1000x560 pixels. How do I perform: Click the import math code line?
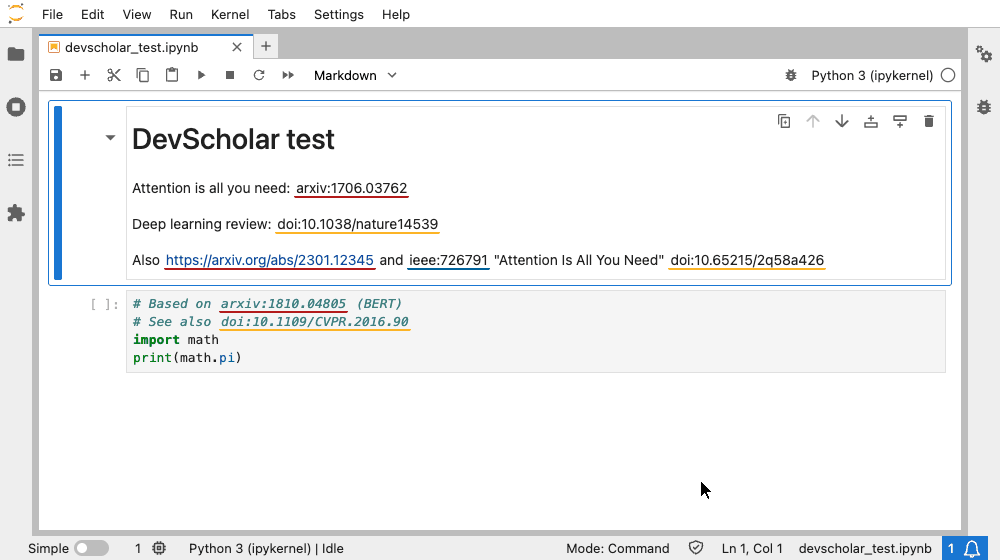(x=176, y=340)
